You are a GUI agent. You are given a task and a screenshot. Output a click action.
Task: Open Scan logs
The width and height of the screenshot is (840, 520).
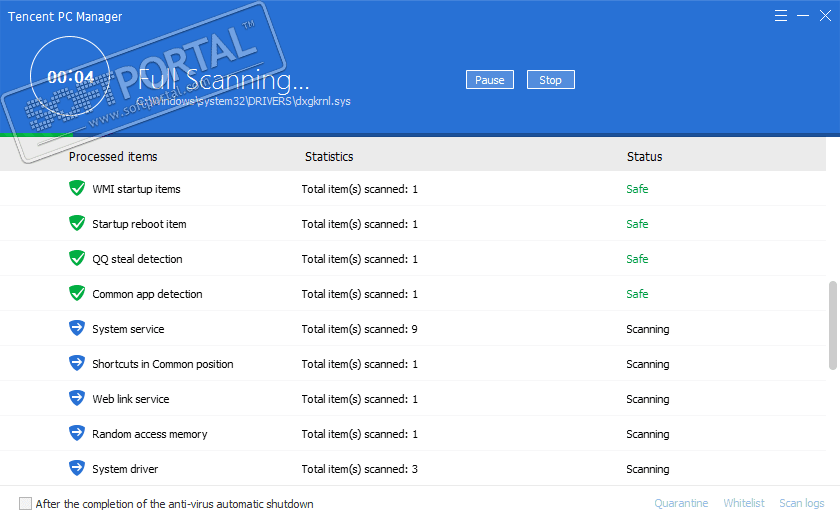[x=801, y=503]
